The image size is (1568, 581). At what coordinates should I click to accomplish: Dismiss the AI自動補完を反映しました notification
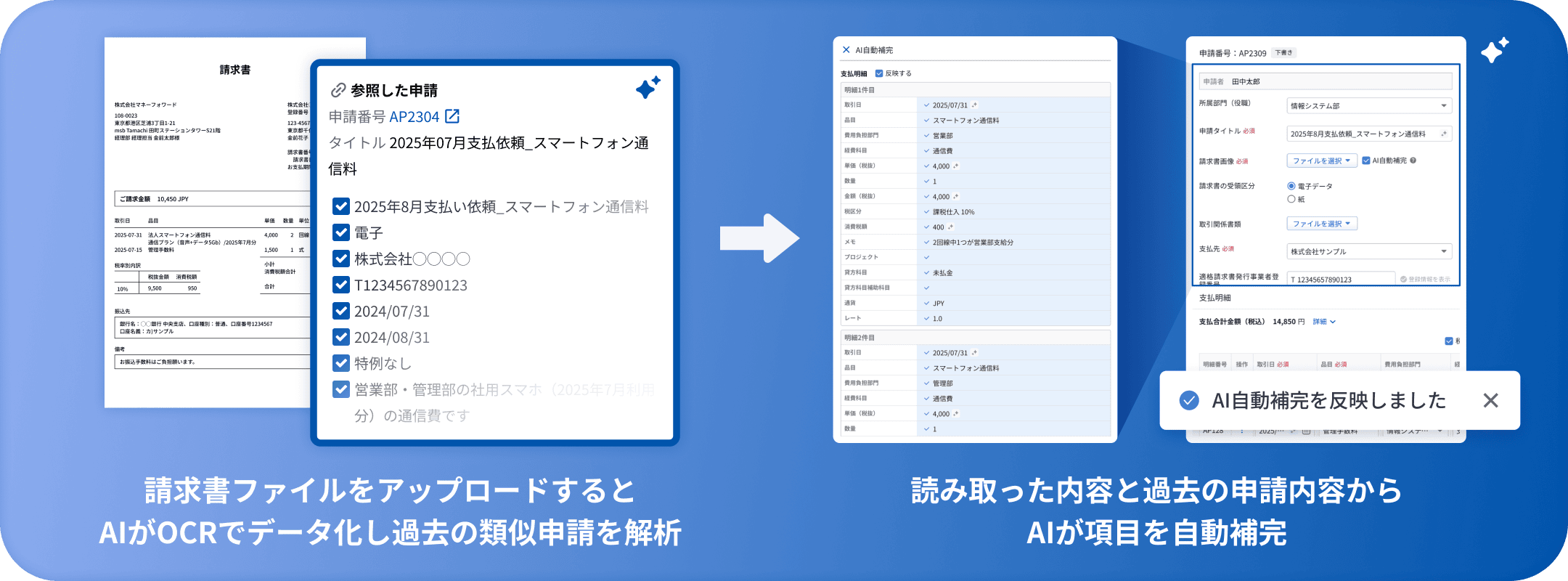[1490, 400]
